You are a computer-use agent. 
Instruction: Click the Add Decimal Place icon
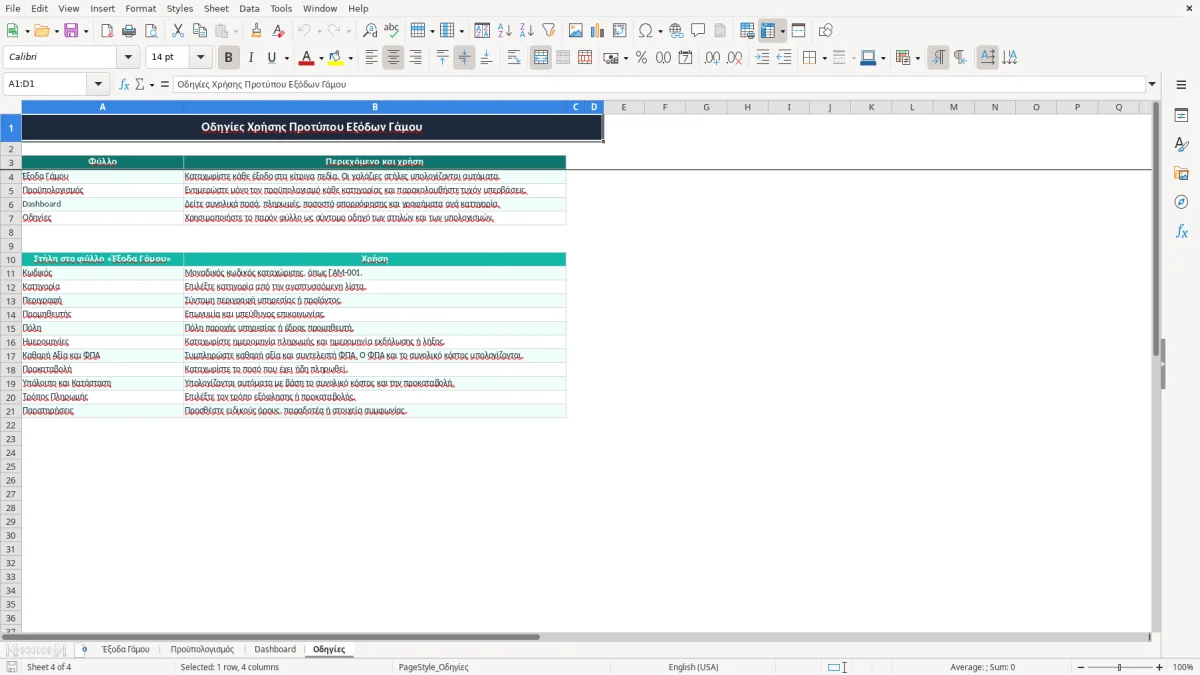[x=712, y=58]
